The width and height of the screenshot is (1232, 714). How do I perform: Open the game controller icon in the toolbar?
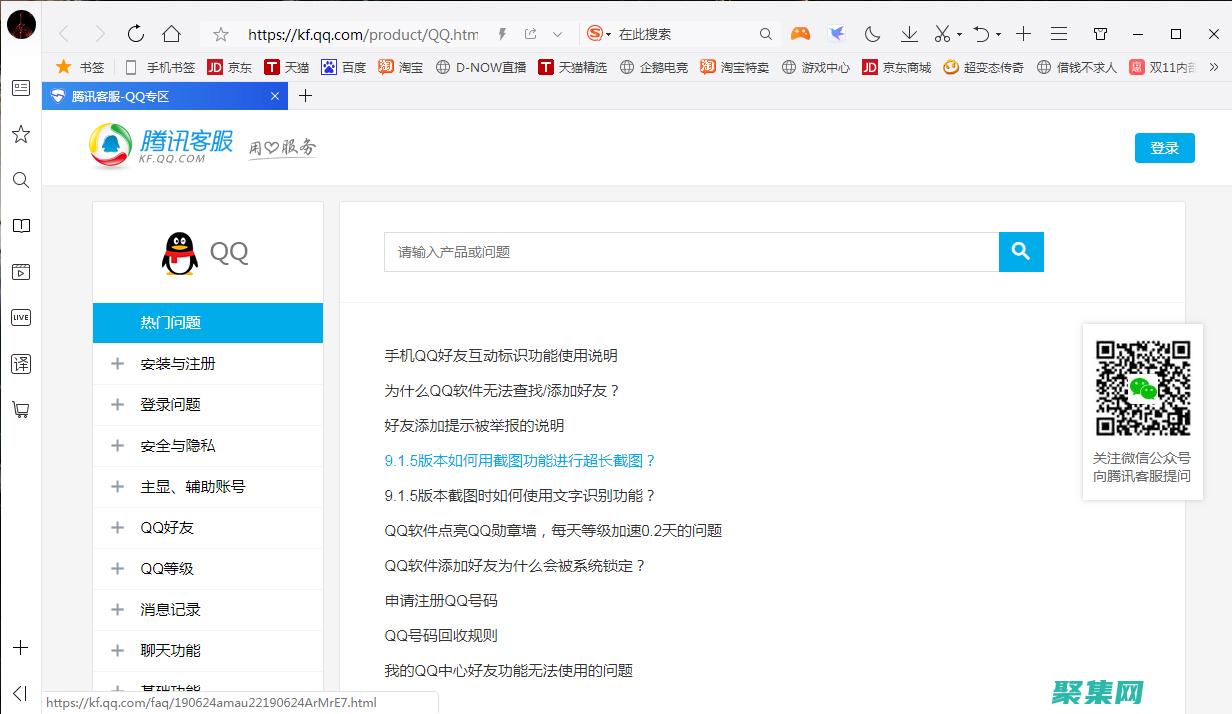point(800,34)
